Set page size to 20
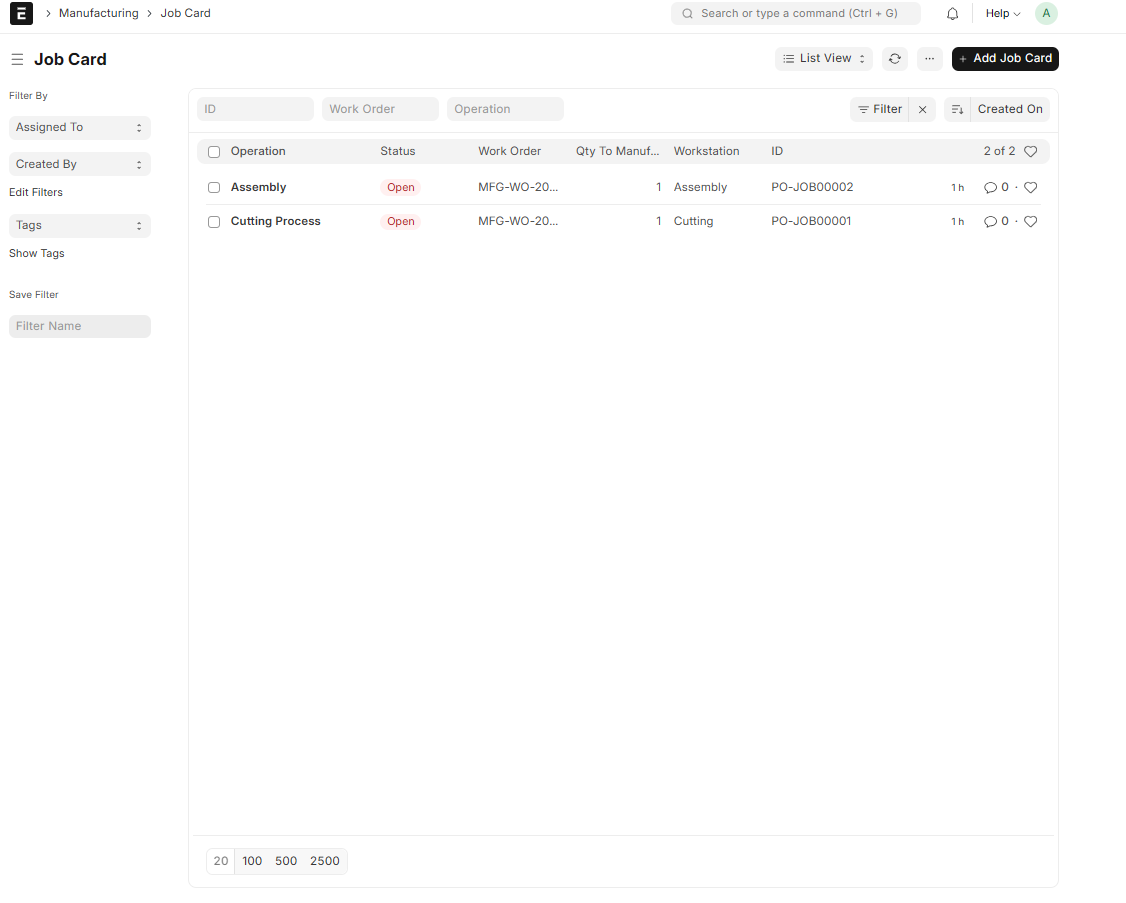 220,861
